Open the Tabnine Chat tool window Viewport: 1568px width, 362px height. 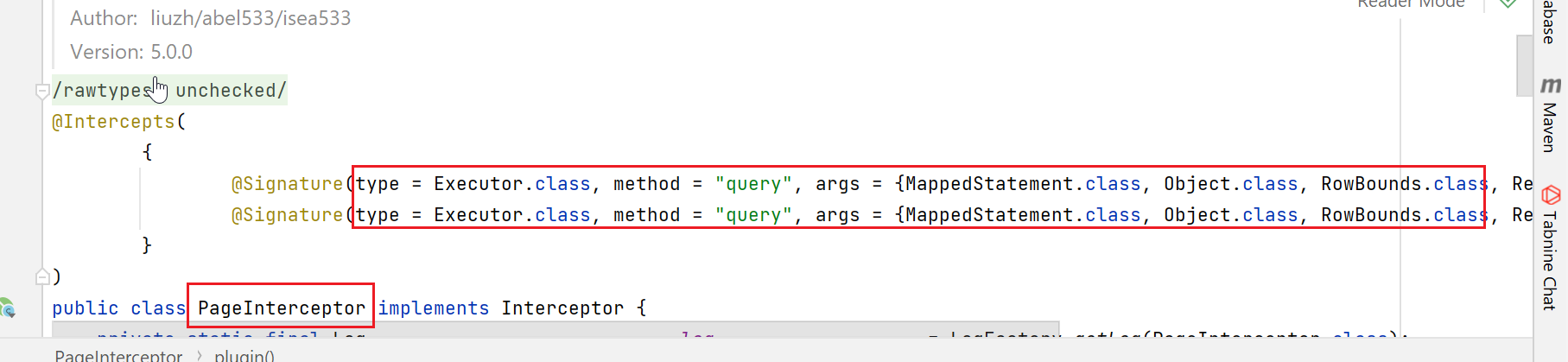tap(1550, 261)
